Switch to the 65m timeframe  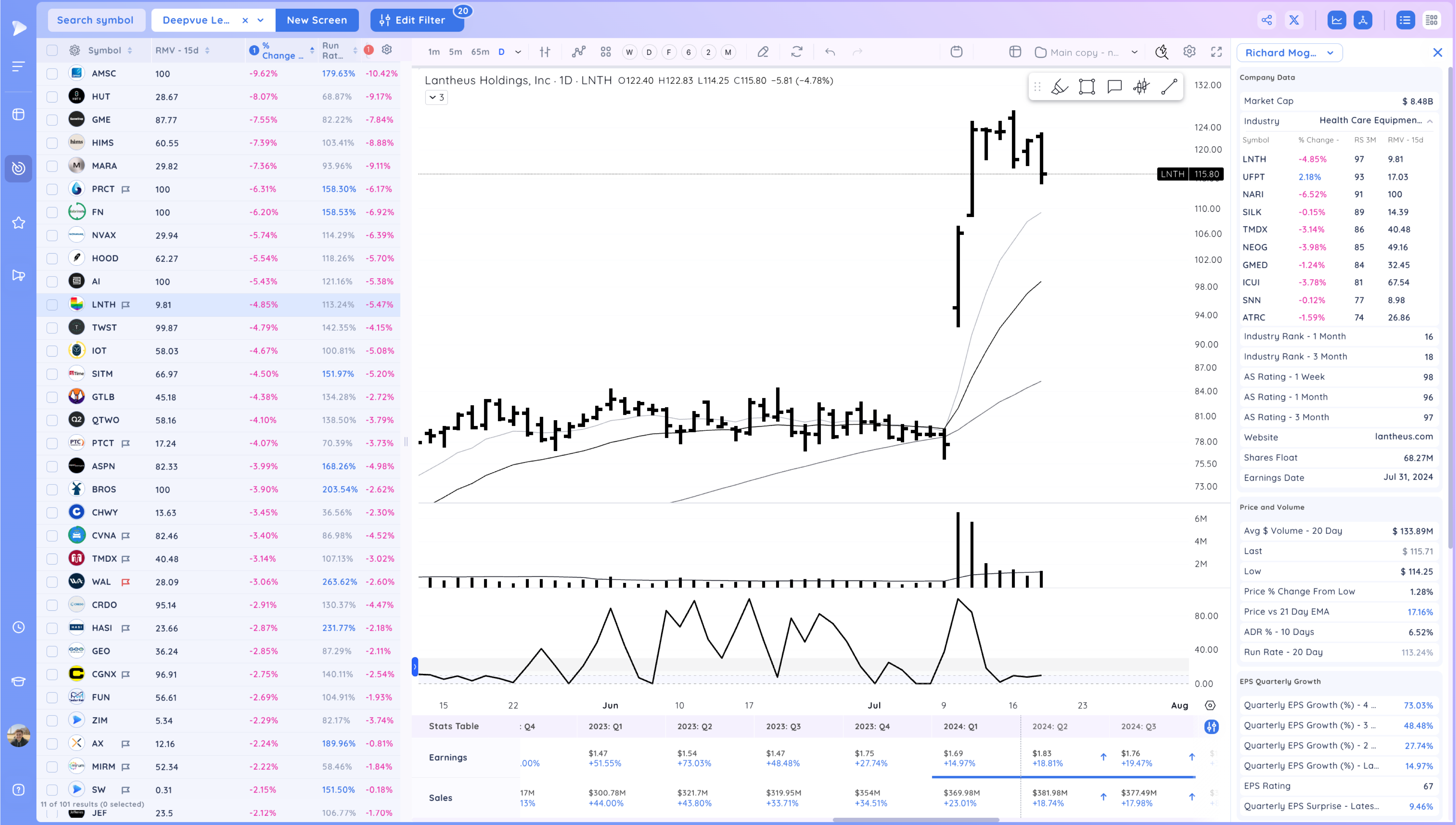(x=480, y=52)
